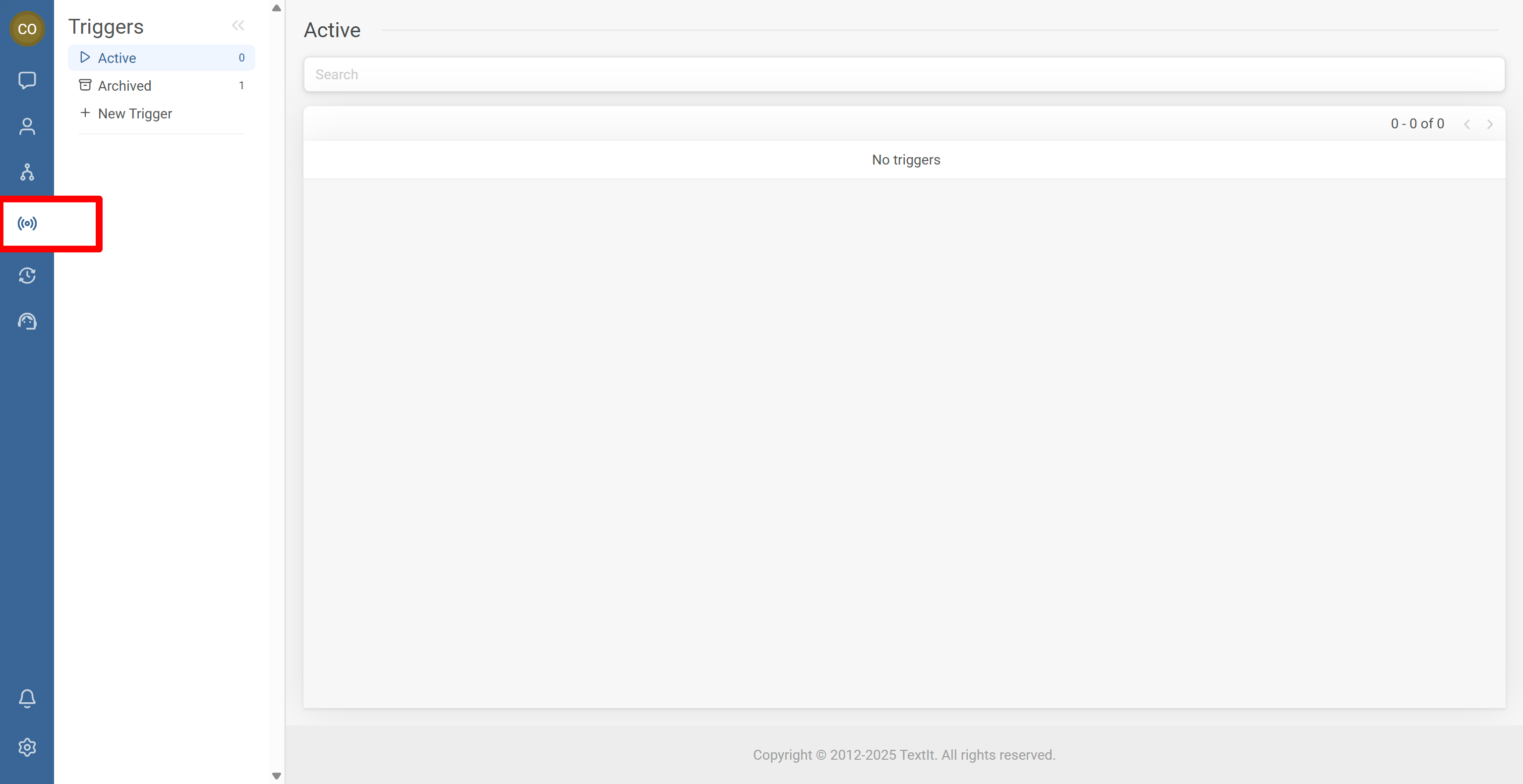Screen dimensions: 1523x784
Task: Focus the Search triggers field
Action: pos(903,74)
